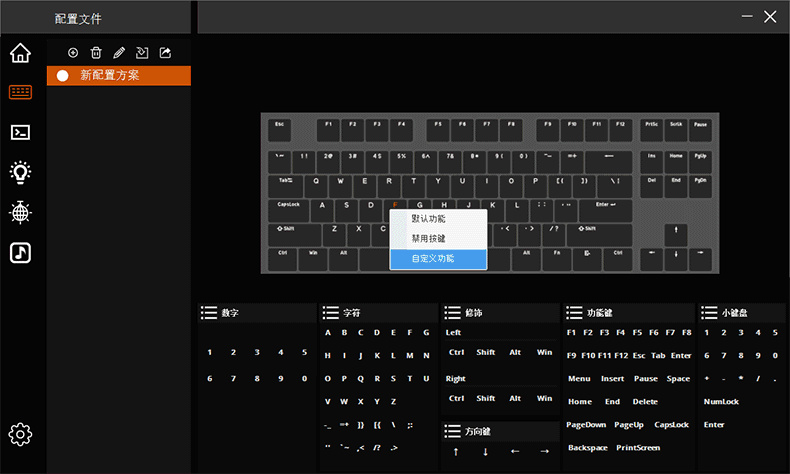
Task: Open the settings gear at the bottom left
Action: point(20,434)
